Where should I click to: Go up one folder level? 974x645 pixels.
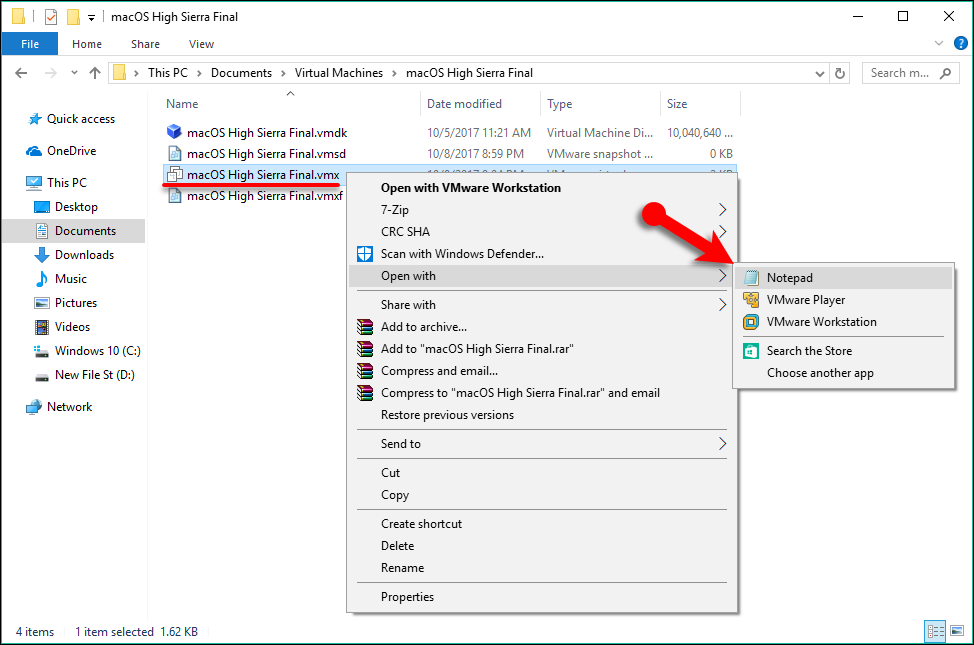[x=94, y=73]
